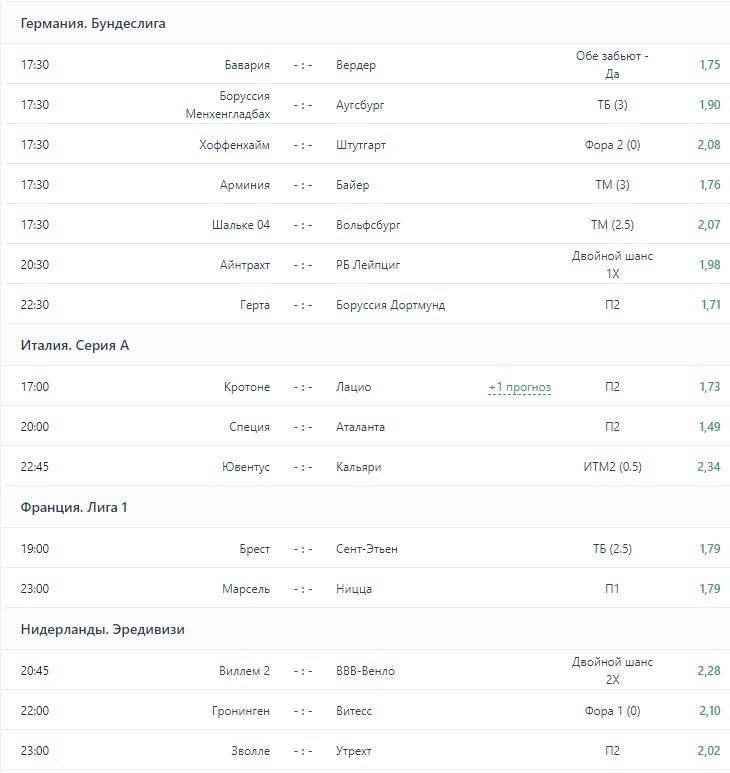Click the "+1 прогноз" link
This screenshot has height=773, width=730.
[519, 387]
